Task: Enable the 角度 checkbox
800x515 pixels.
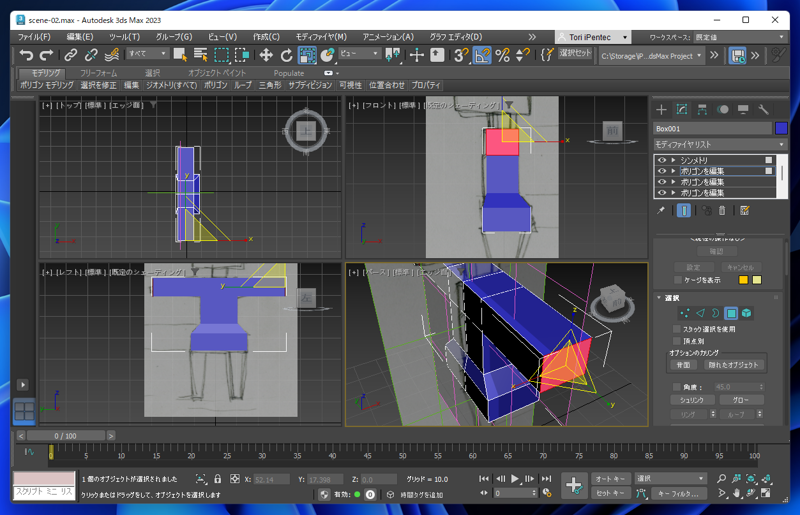Action: [x=677, y=386]
